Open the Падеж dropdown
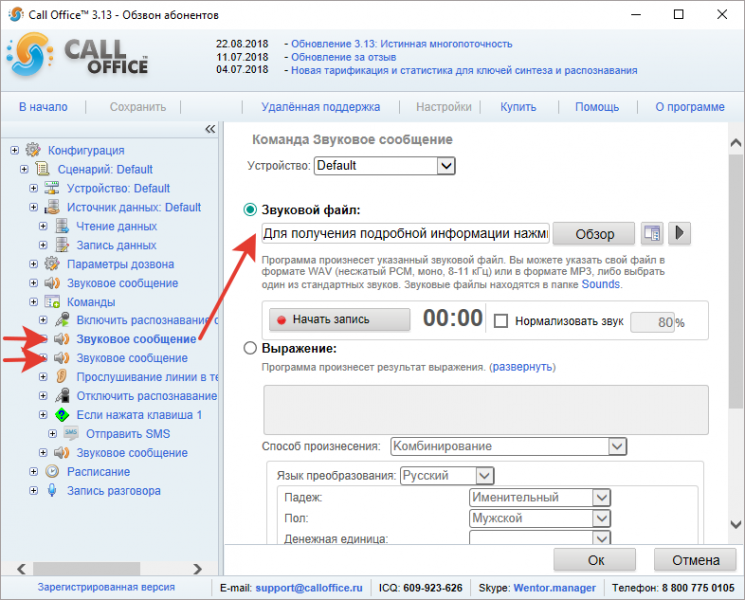This screenshot has width=745, height=600. tap(601, 497)
